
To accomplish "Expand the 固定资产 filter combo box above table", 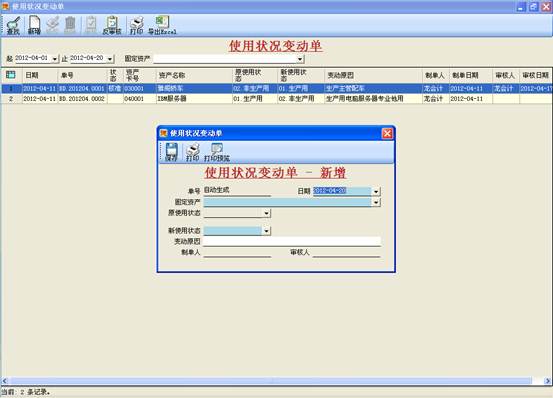I will [300, 59].
